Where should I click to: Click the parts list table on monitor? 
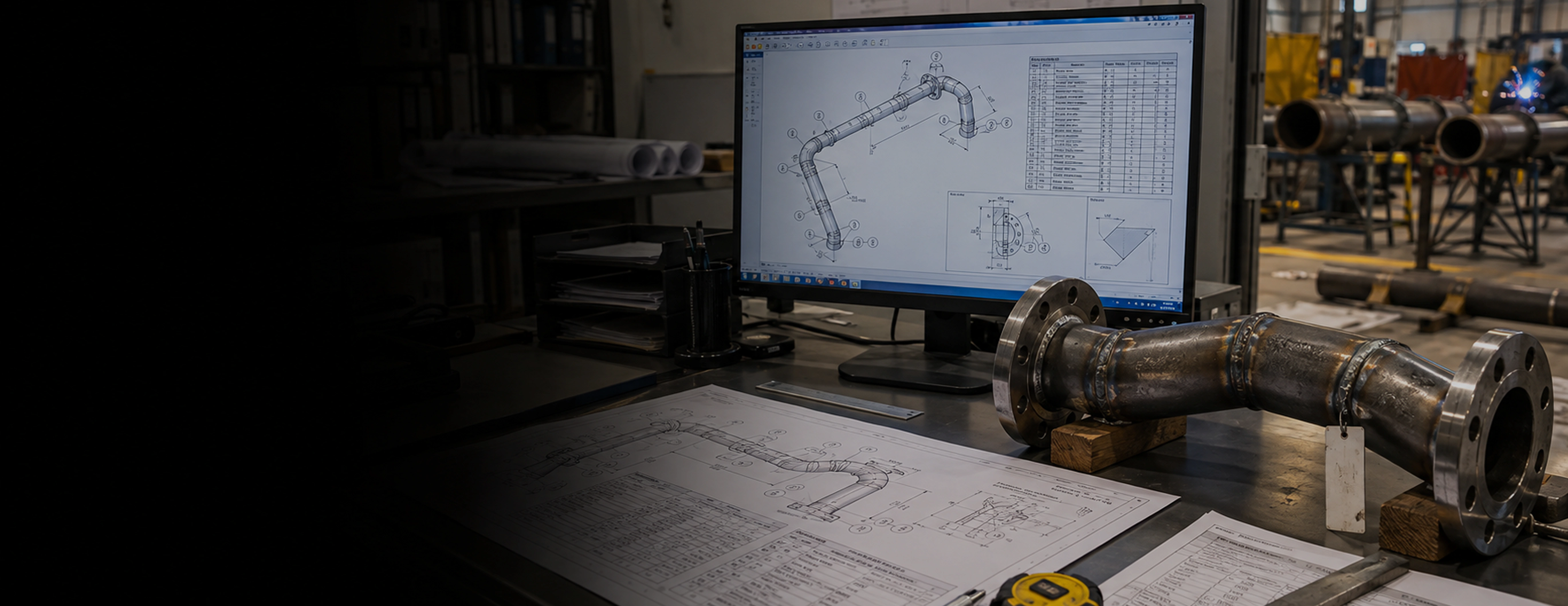(x=1102, y=124)
